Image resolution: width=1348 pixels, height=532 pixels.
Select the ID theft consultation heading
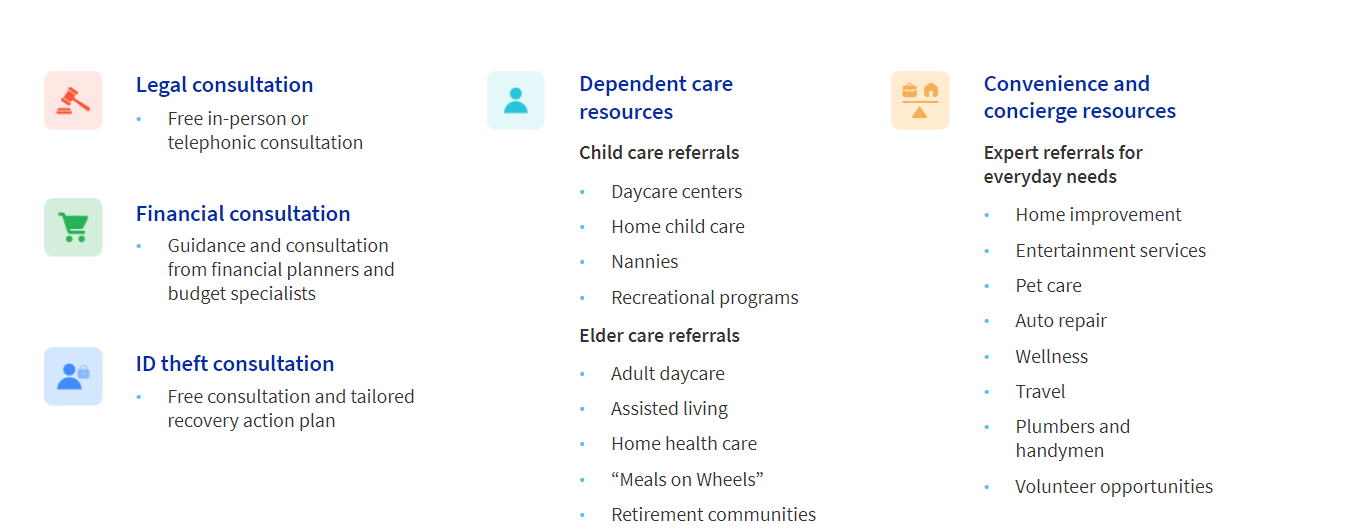pos(235,364)
